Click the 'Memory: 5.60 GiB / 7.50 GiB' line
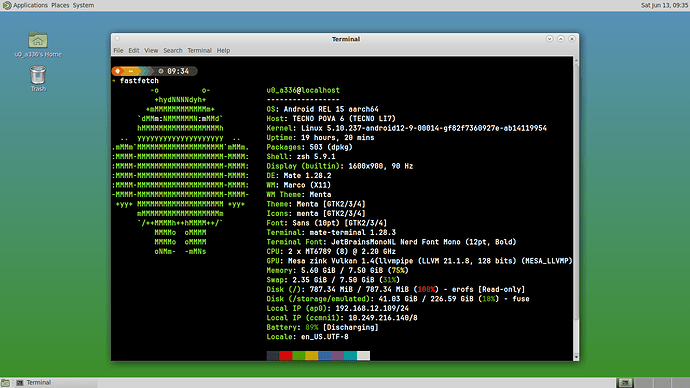Screen dimensions: 690x388 tap(338, 271)
